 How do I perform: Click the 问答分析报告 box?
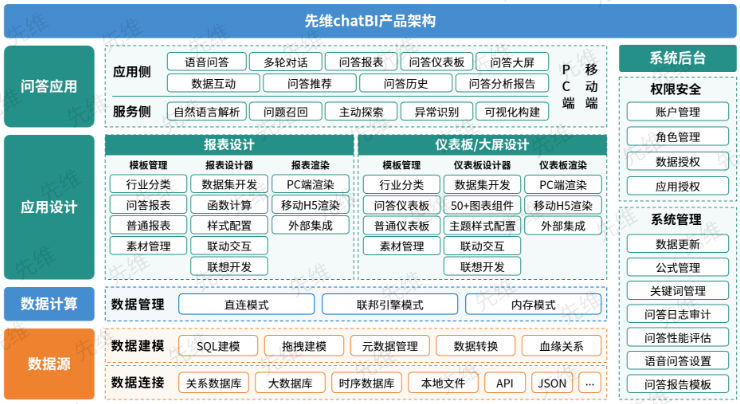502,84
